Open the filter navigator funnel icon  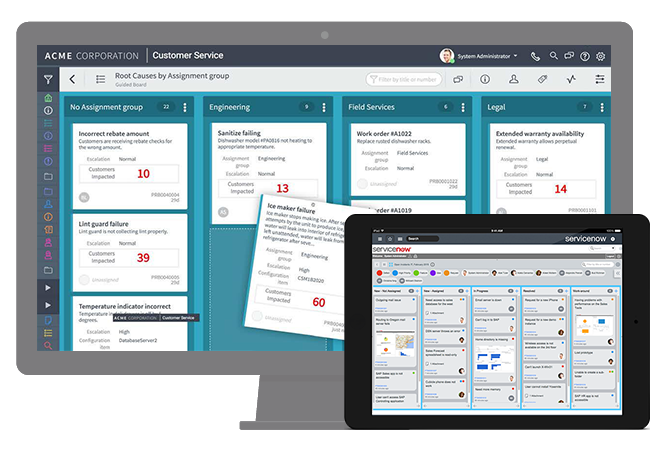(x=48, y=79)
